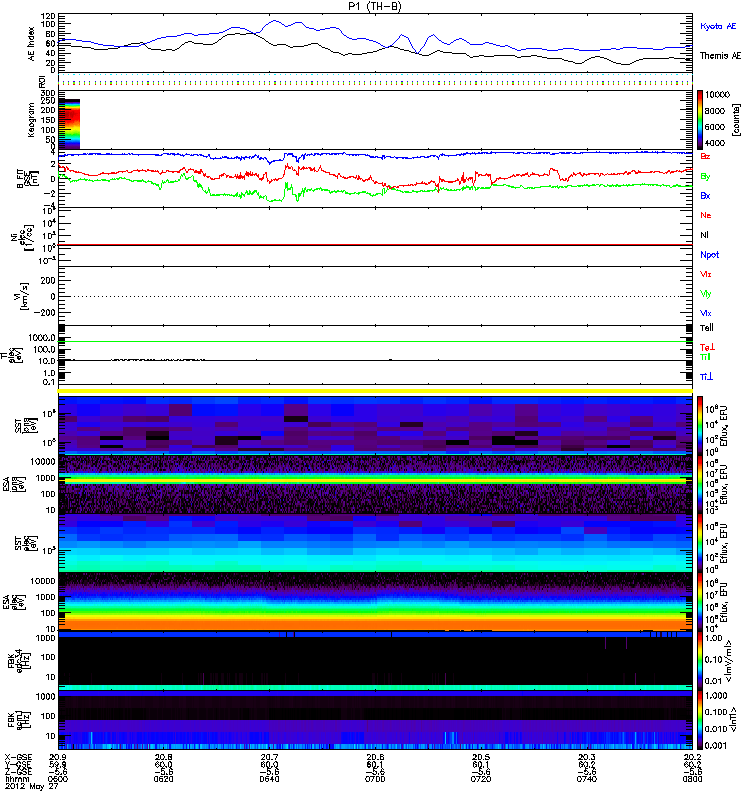The width and height of the screenshot is (750, 800).
Task: Click the FBK nT colorbar
Action: click(700, 720)
